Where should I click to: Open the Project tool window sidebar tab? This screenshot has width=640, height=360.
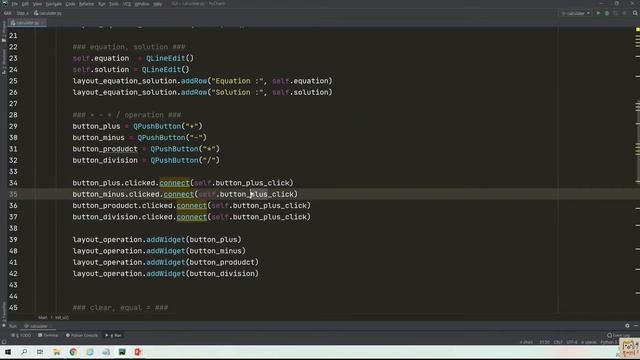(4, 32)
